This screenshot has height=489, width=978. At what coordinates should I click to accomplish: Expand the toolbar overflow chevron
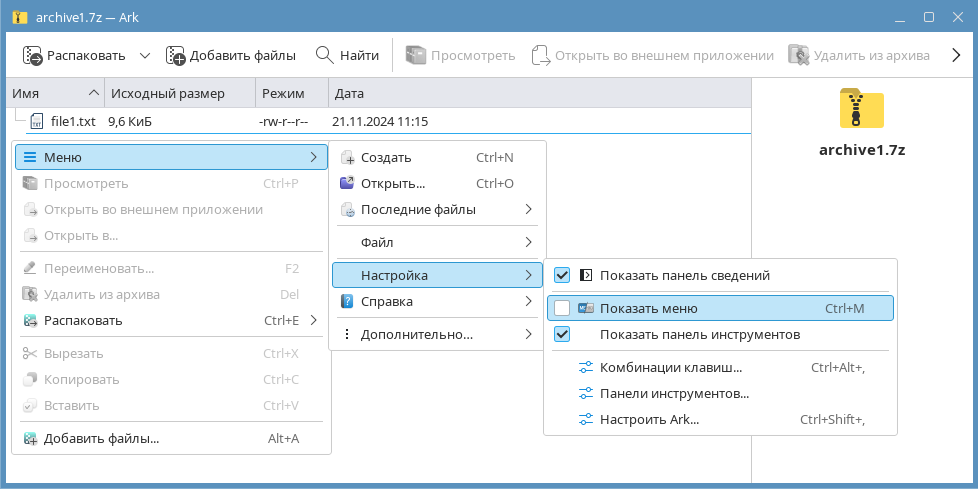pyautogui.click(x=956, y=56)
